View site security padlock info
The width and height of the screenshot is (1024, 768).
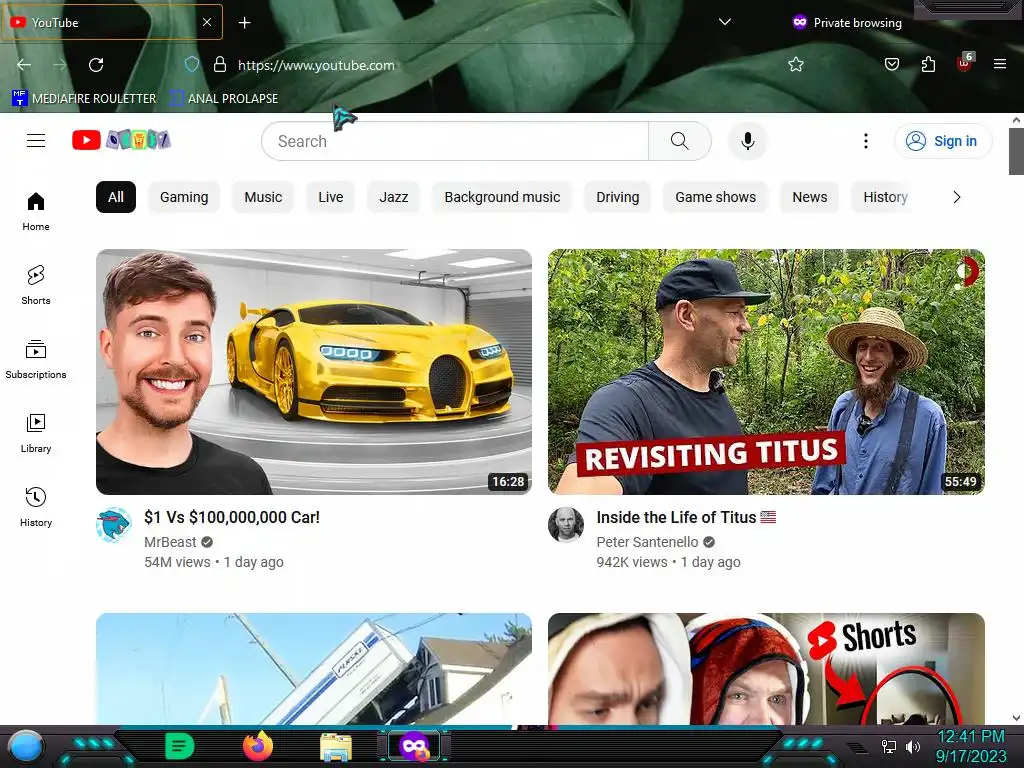[220, 65]
